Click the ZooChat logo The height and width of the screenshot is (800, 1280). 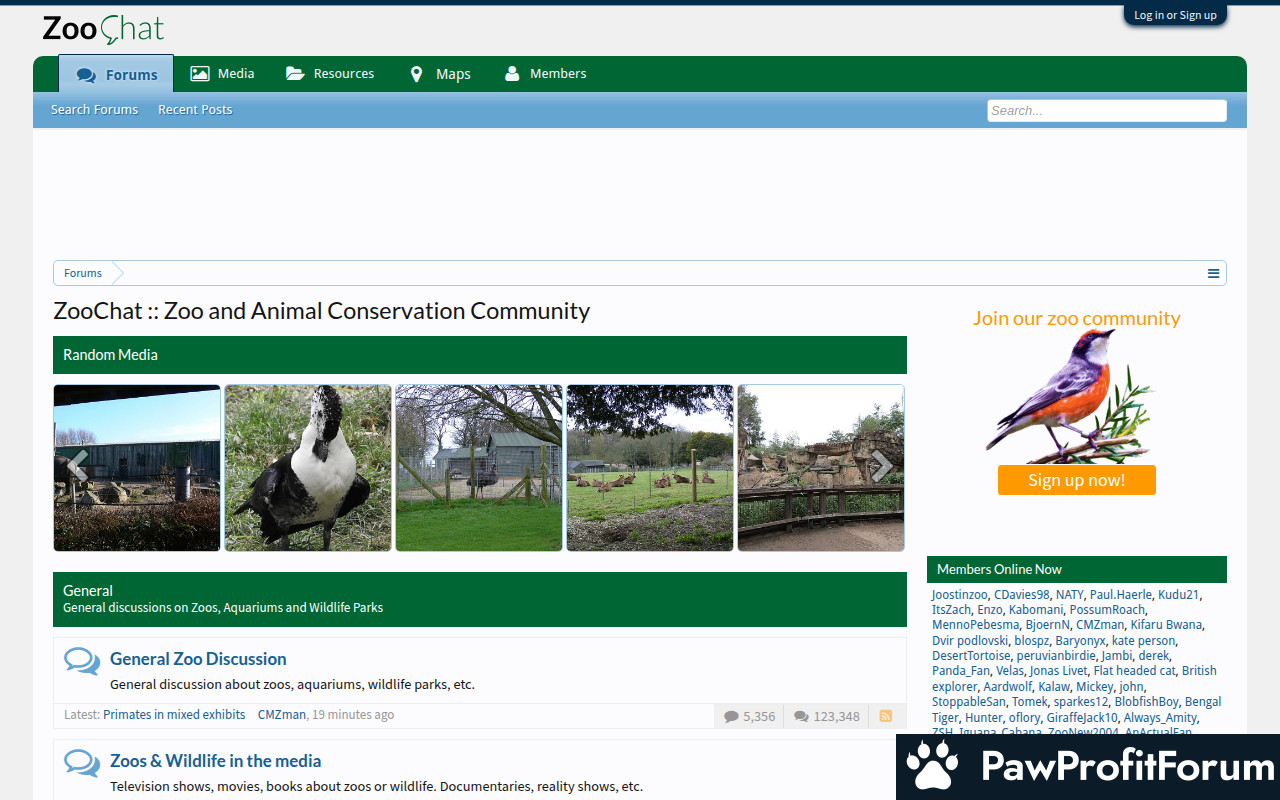pos(103,29)
